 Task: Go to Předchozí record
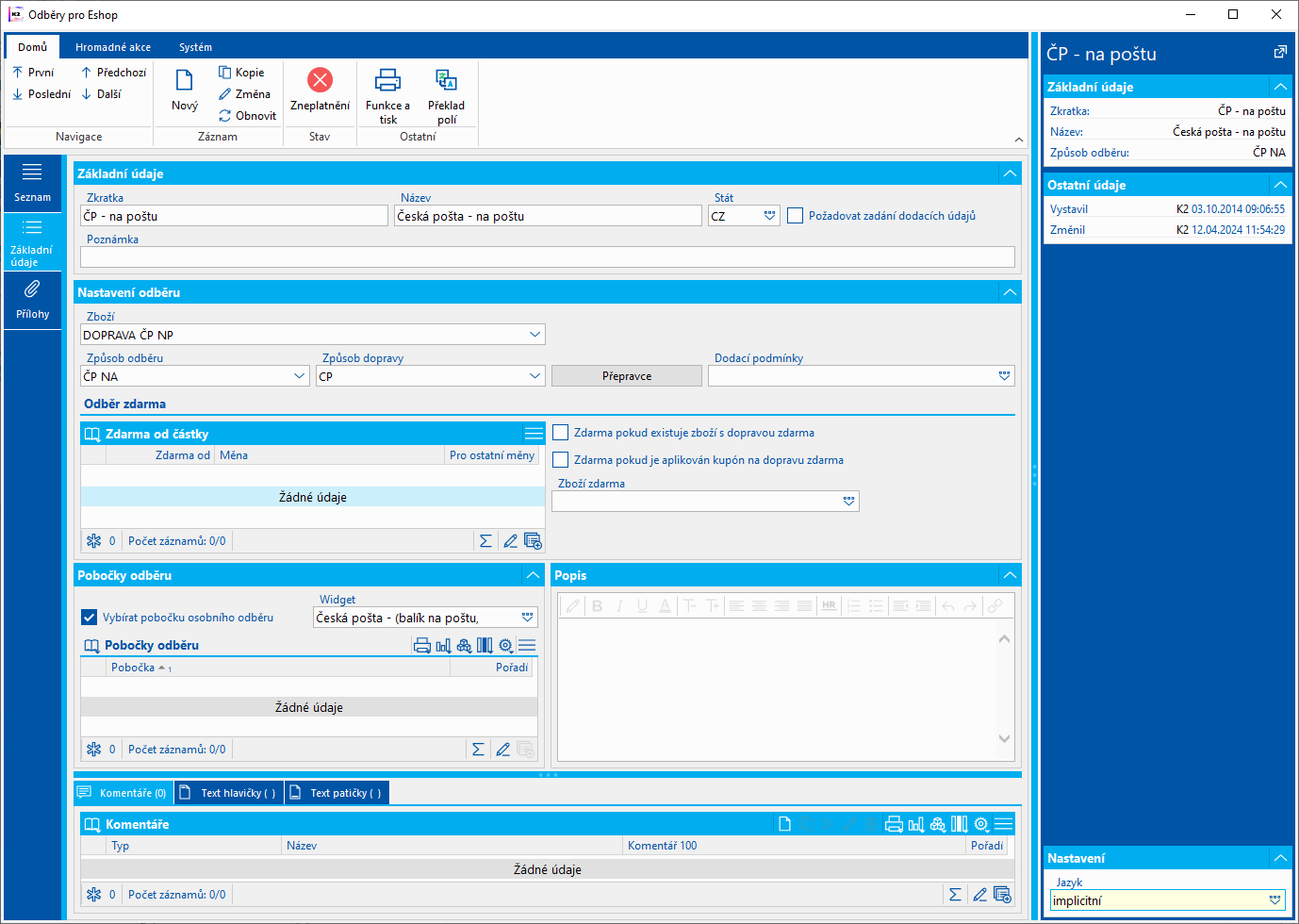click(x=113, y=73)
